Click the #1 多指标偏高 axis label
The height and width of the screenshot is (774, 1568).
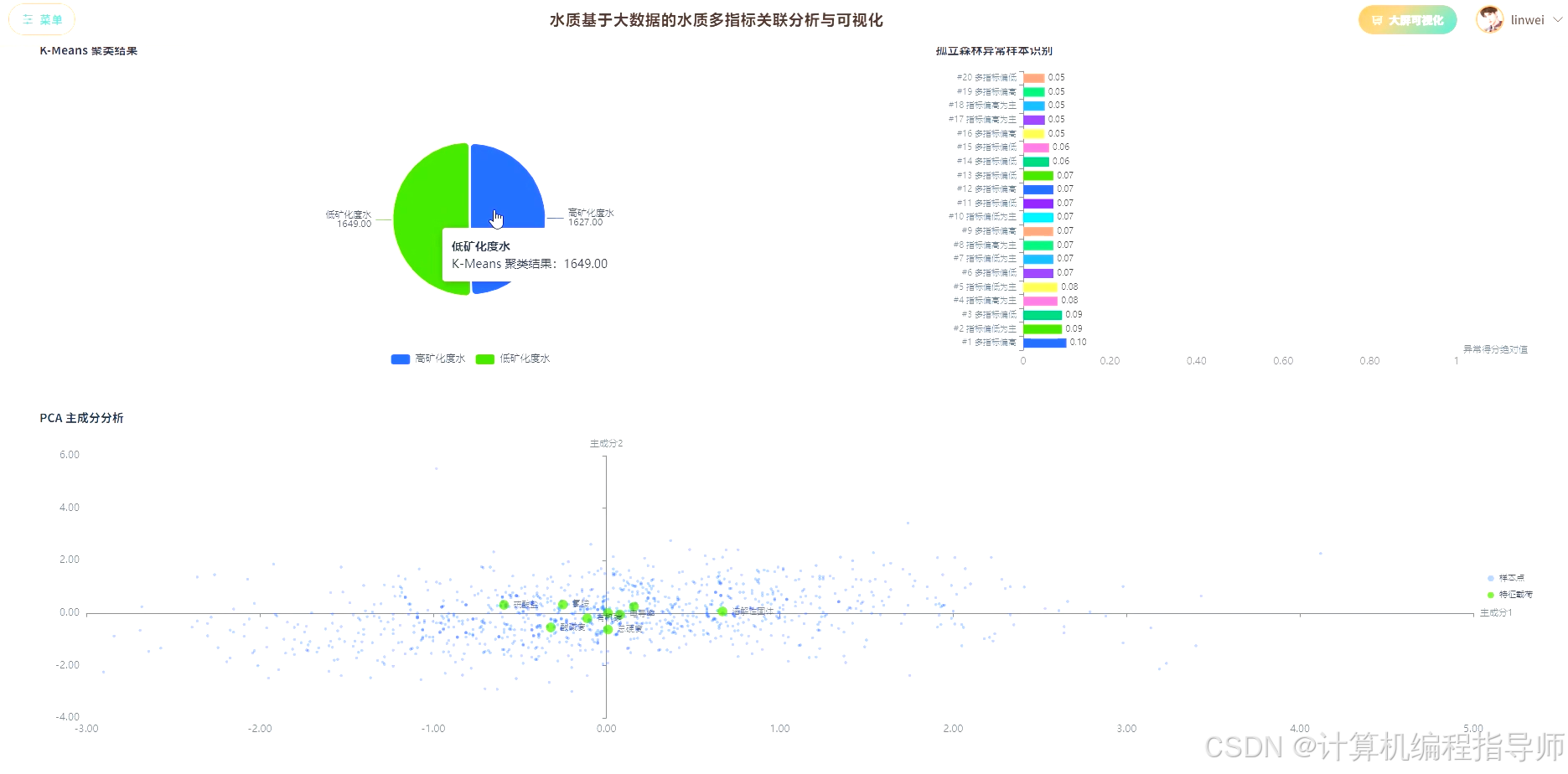pos(989,343)
